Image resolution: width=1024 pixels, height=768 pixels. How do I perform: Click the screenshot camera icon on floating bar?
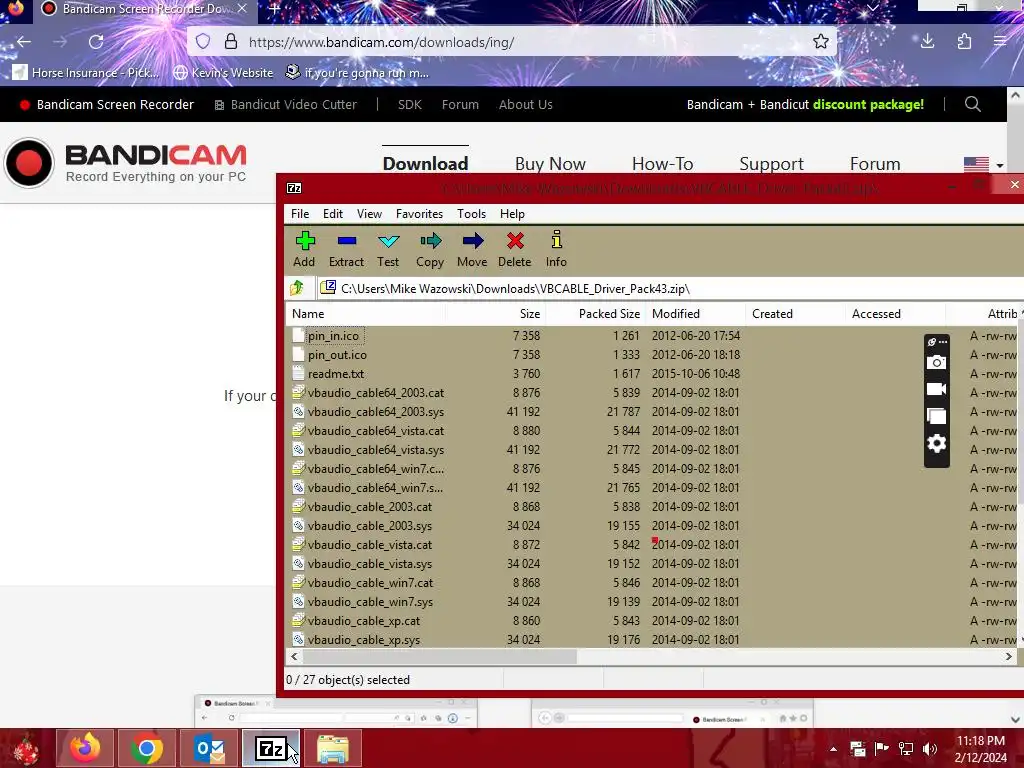tap(936, 362)
